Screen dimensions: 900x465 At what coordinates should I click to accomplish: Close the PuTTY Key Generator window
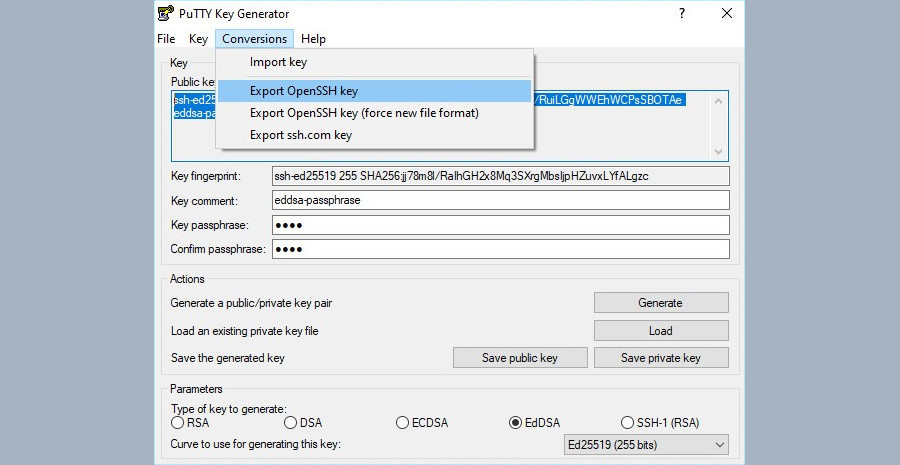point(727,13)
